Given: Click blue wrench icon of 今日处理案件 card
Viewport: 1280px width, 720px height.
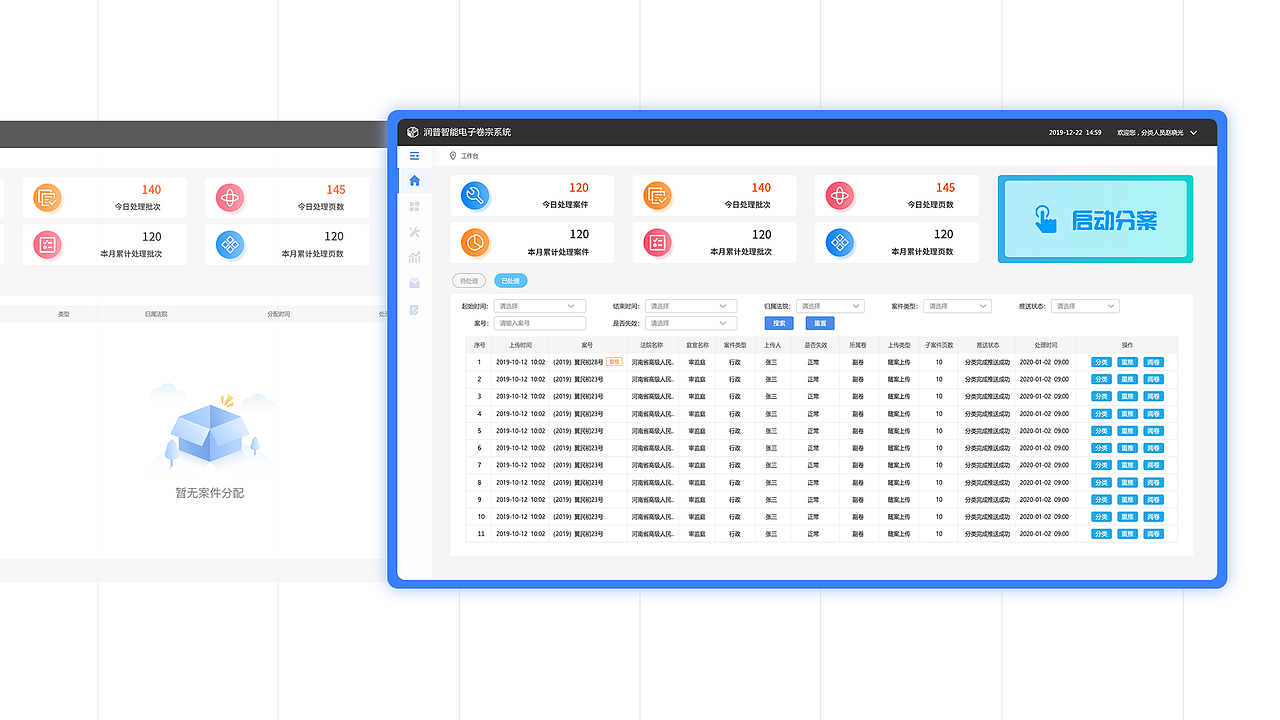Looking at the screenshot, I should (476, 196).
